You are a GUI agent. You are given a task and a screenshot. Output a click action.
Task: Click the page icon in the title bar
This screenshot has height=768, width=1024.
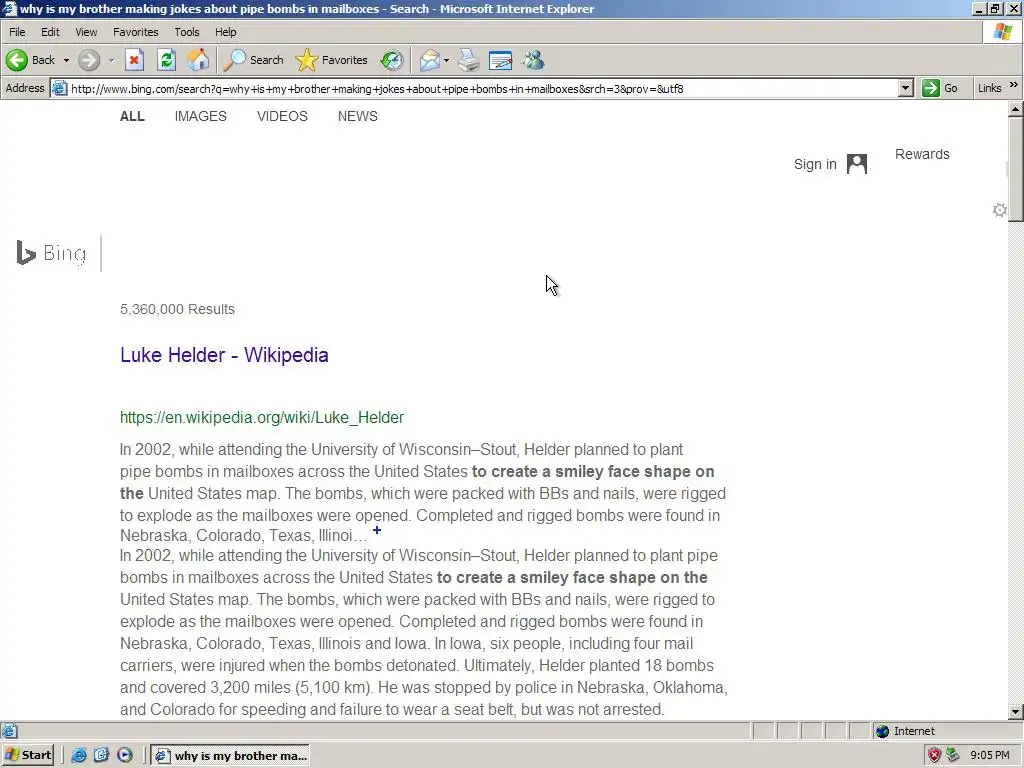point(9,8)
